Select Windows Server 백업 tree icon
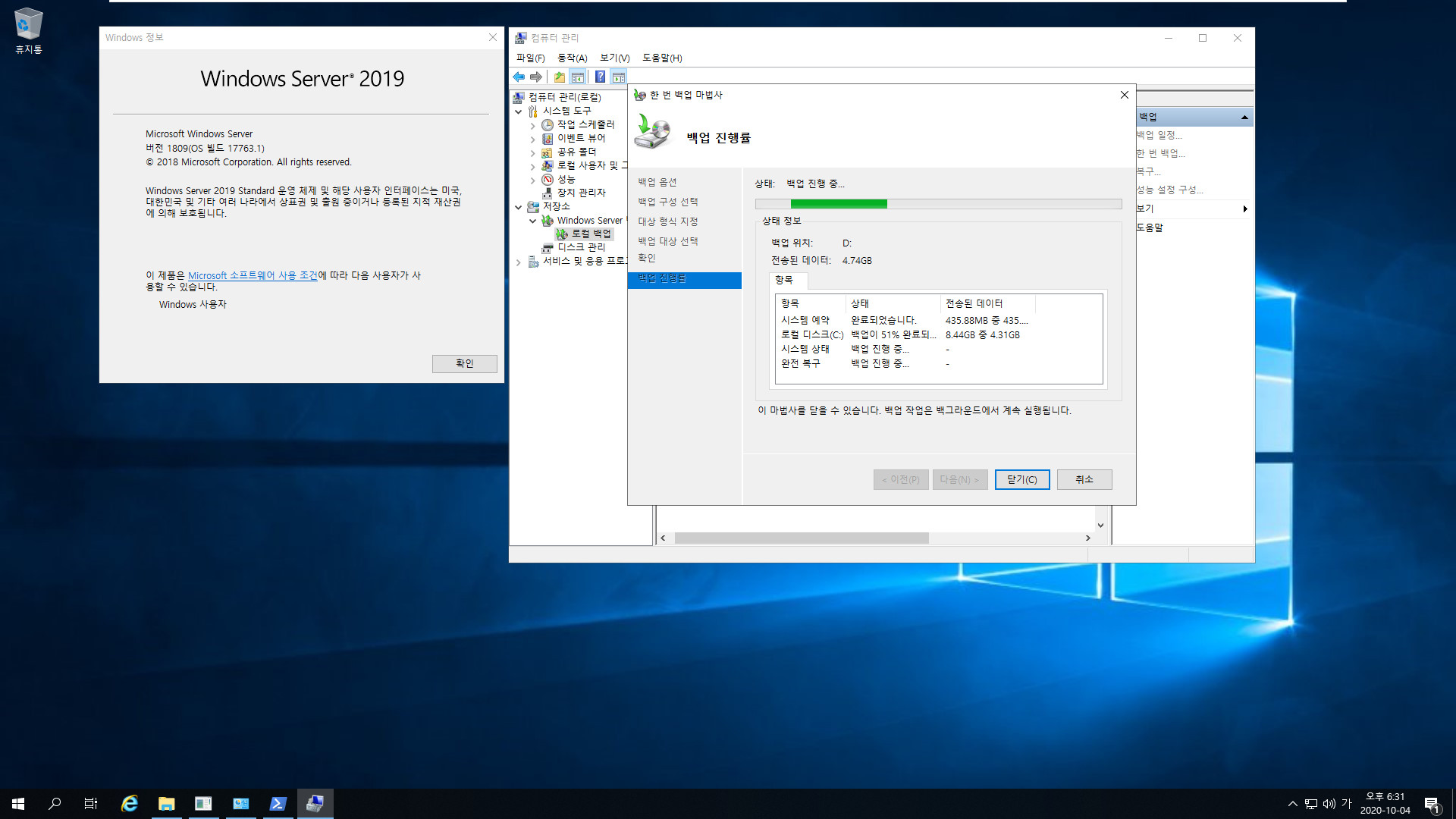The height and width of the screenshot is (819, 1456). [x=548, y=221]
